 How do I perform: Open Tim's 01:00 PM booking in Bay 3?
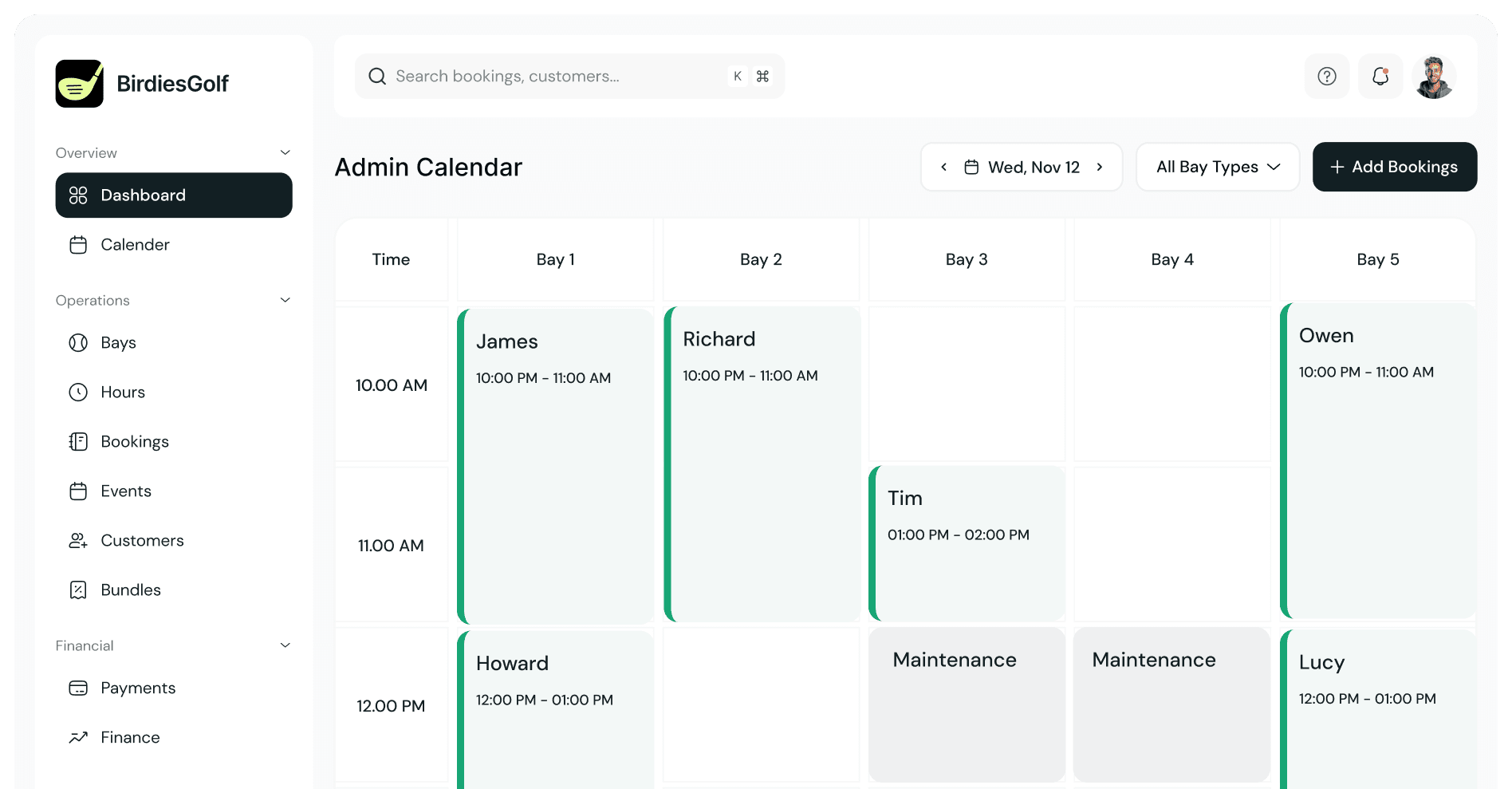(967, 543)
